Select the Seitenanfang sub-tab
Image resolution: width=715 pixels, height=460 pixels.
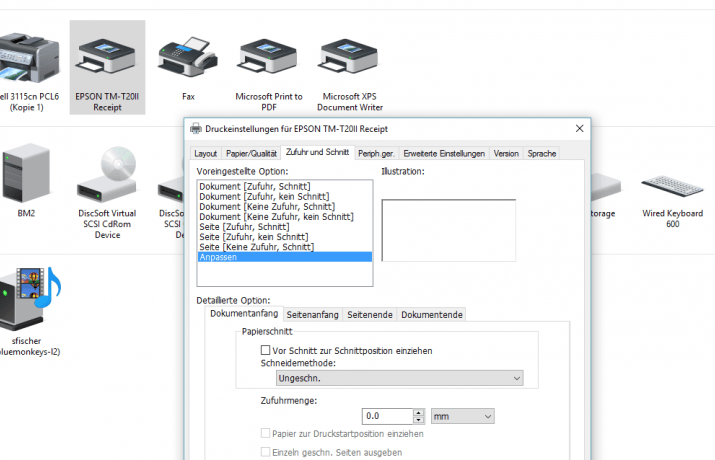point(312,315)
